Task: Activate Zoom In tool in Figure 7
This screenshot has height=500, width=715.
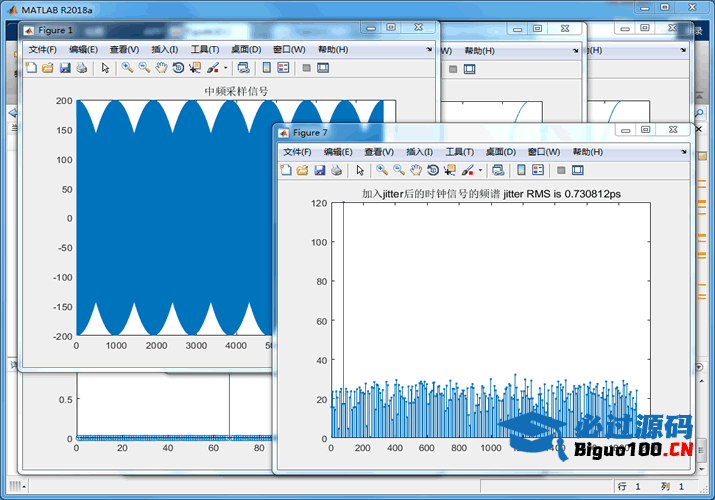Action: [x=382, y=170]
